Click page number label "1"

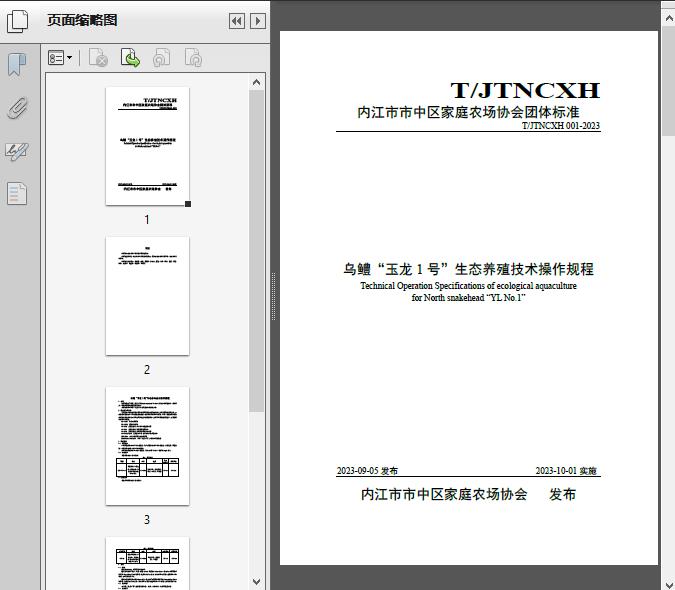pos(147,219)
